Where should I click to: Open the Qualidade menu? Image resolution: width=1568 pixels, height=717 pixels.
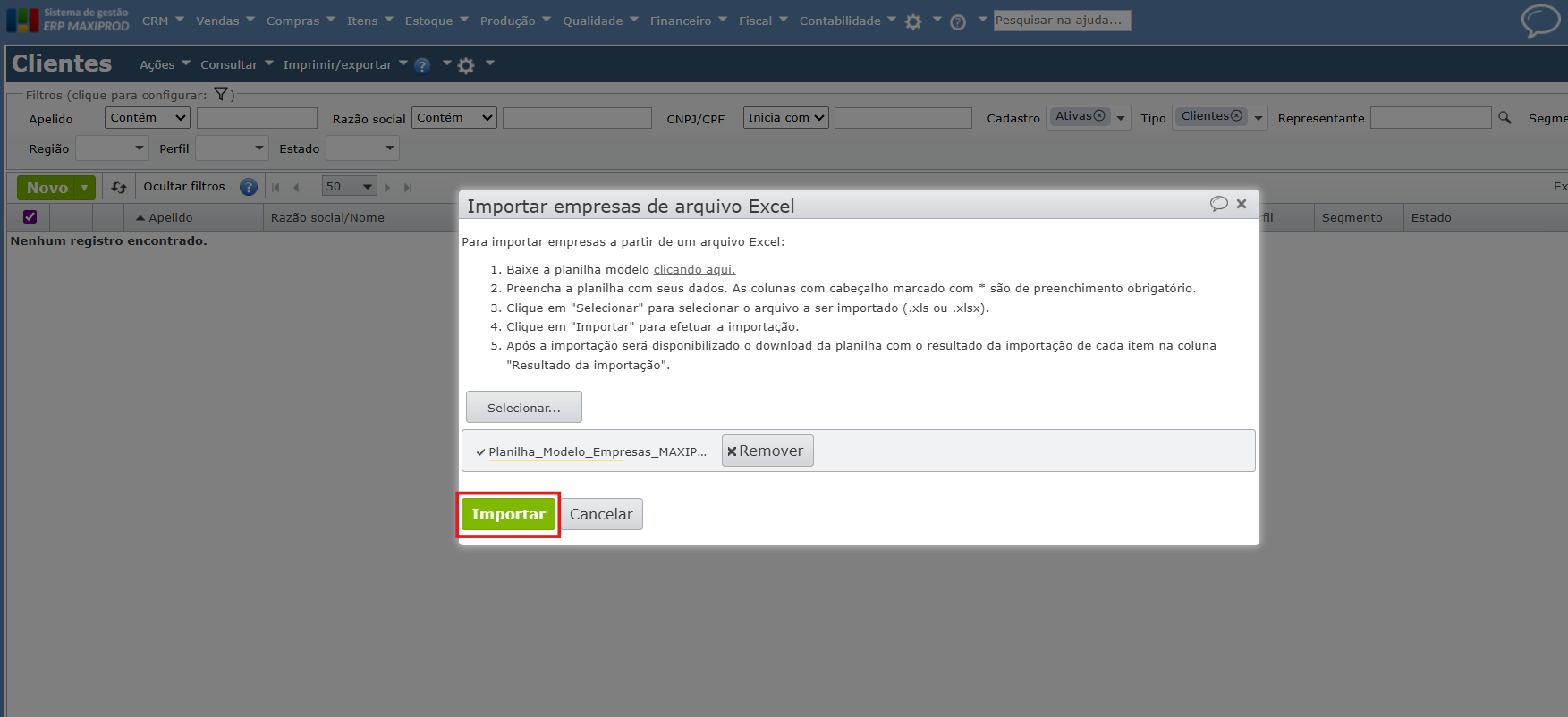pyautogui.click(x=600, y=21)
